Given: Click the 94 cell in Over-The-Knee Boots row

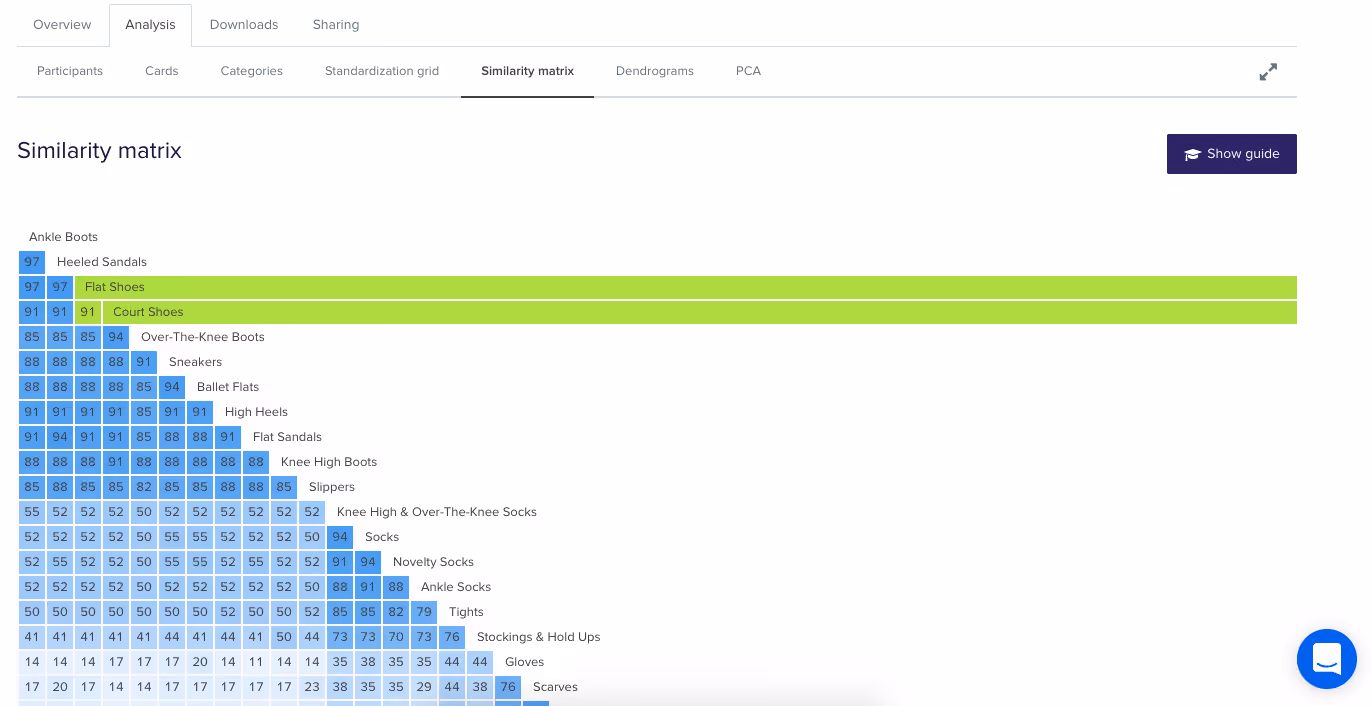Looking at the screenshot, I should (x=116, y=337).
